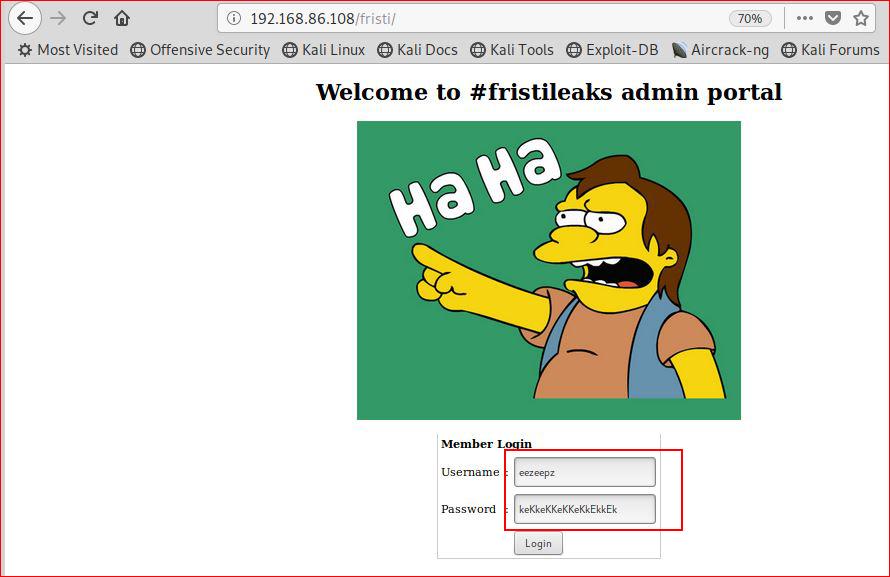The width and height of the screenshot is (890, 577).
Task: Show site information via the info icon
Action: 233,18
